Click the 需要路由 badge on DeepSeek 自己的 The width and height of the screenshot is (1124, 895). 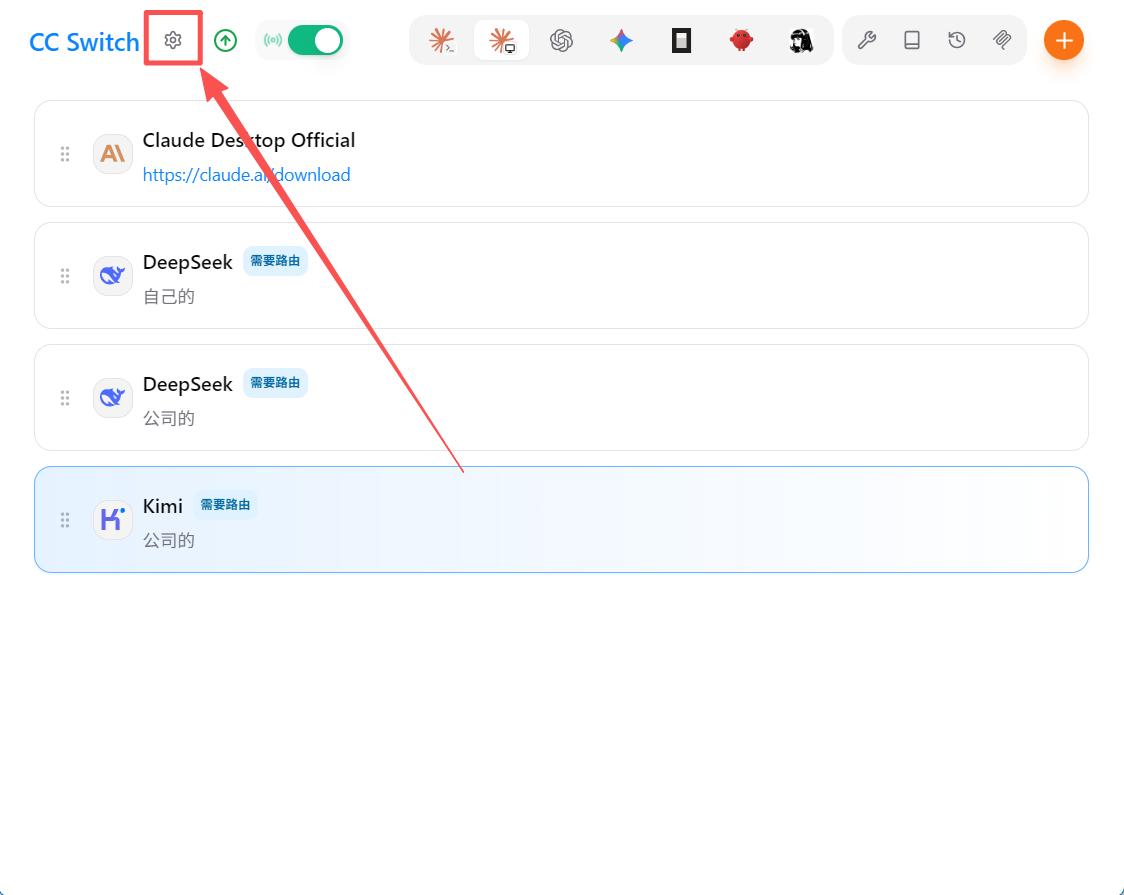tap(275, 261)
